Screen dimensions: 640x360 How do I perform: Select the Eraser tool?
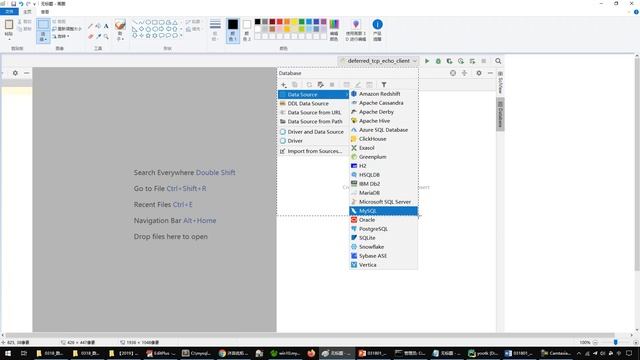[91, 36]
